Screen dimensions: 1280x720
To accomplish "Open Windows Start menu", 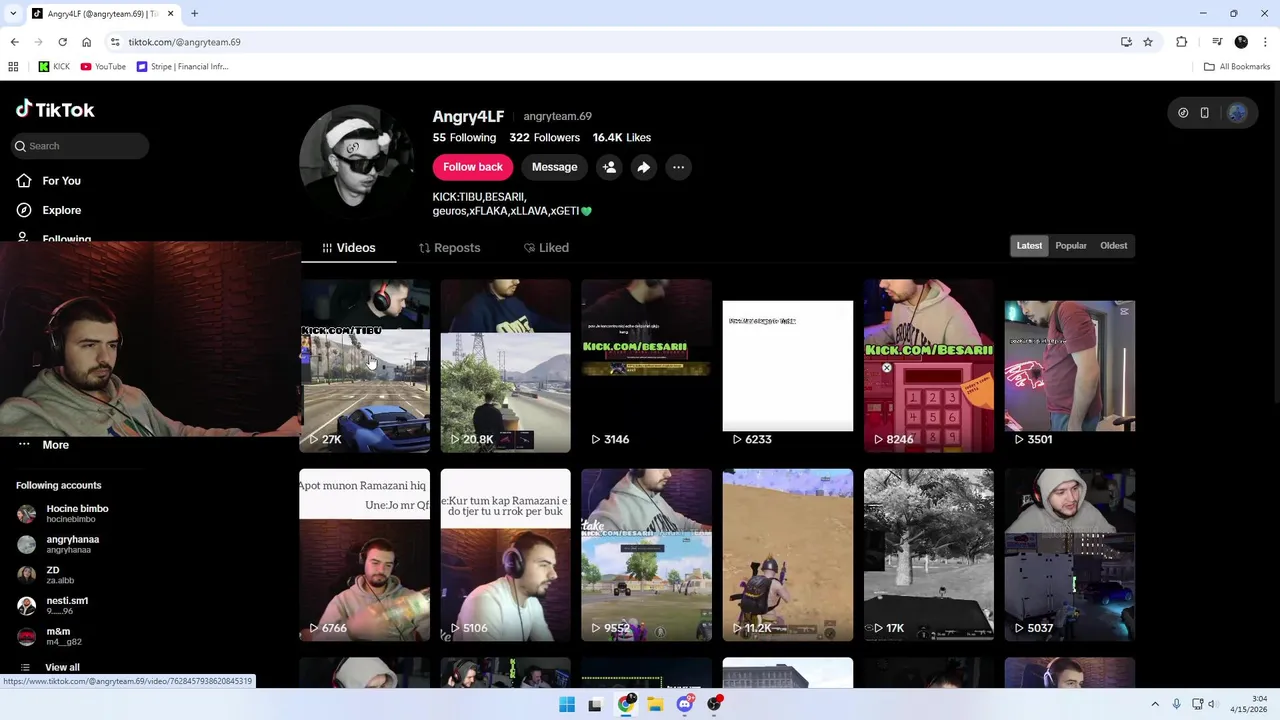I will 567,704.
